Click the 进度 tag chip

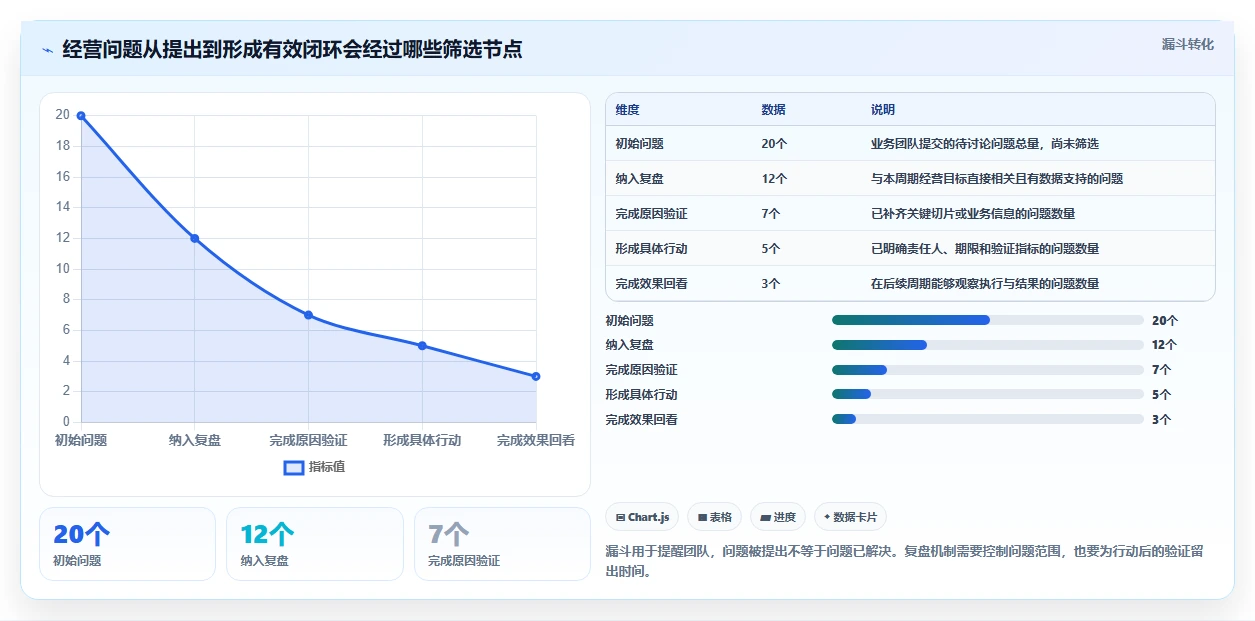[x=777, y=517]
